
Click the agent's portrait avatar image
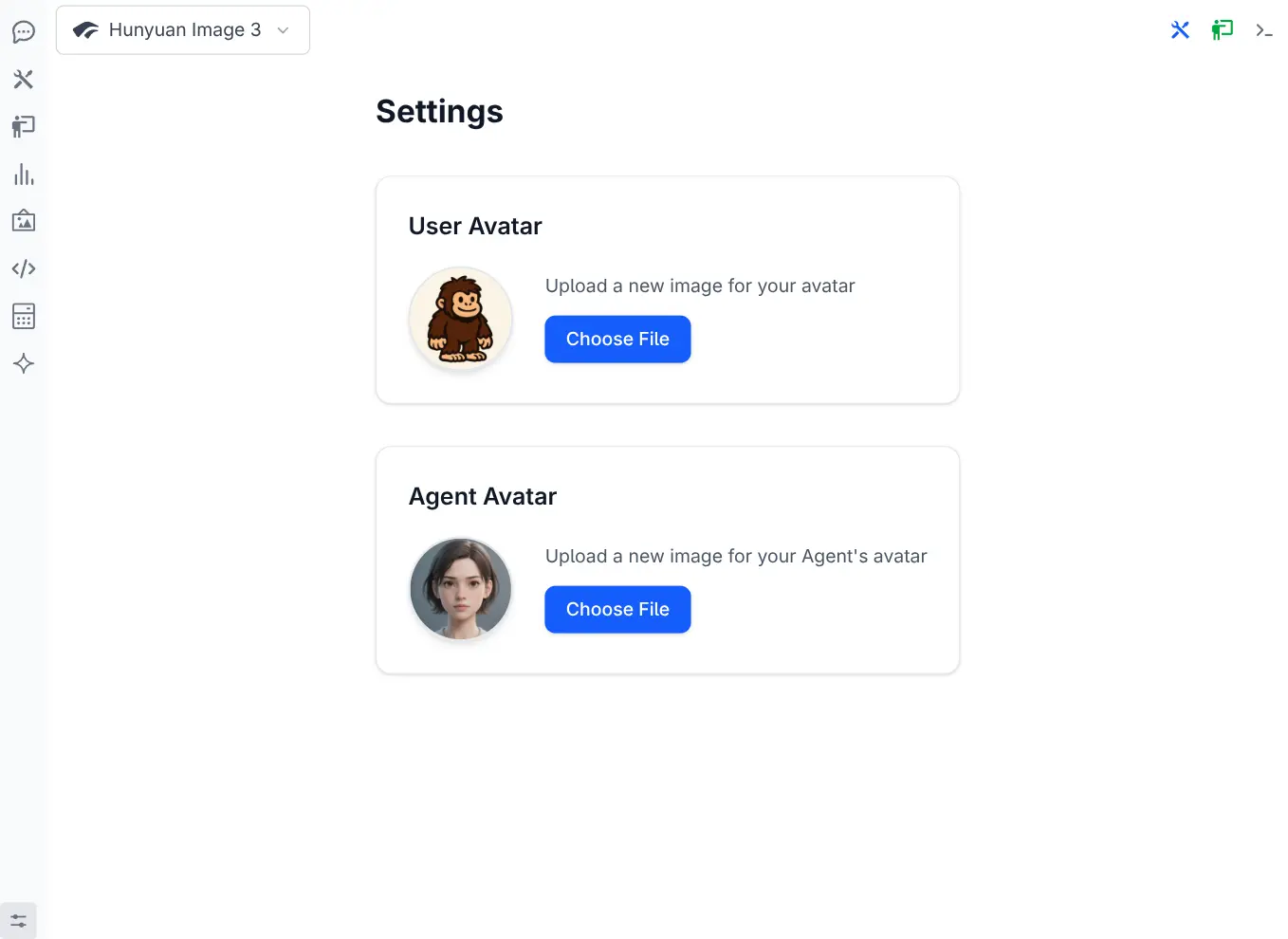point(461,589)
